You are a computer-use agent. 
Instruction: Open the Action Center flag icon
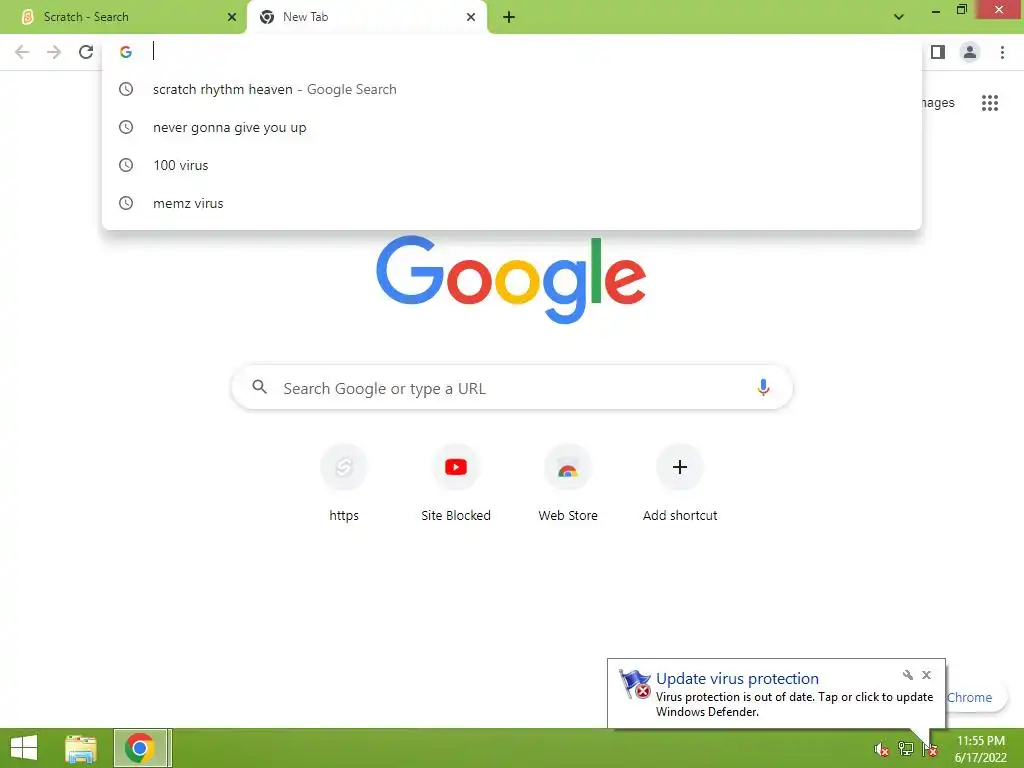(929, 749)
